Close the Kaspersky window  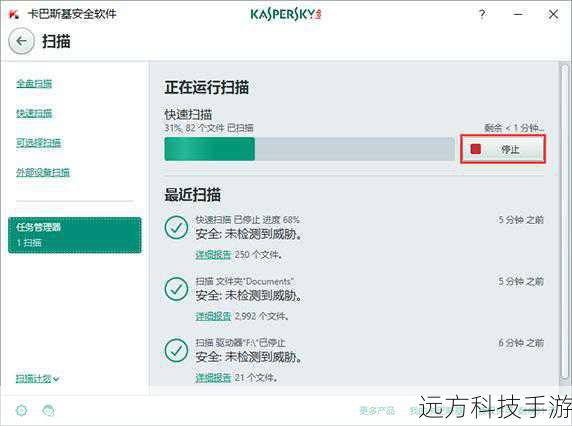point(553,14)
